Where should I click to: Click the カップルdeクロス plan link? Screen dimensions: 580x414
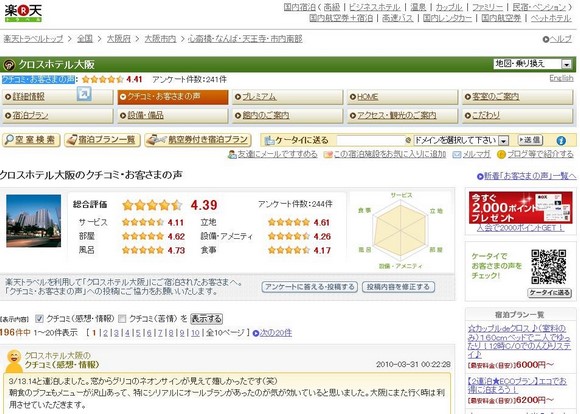click(519, 341)
